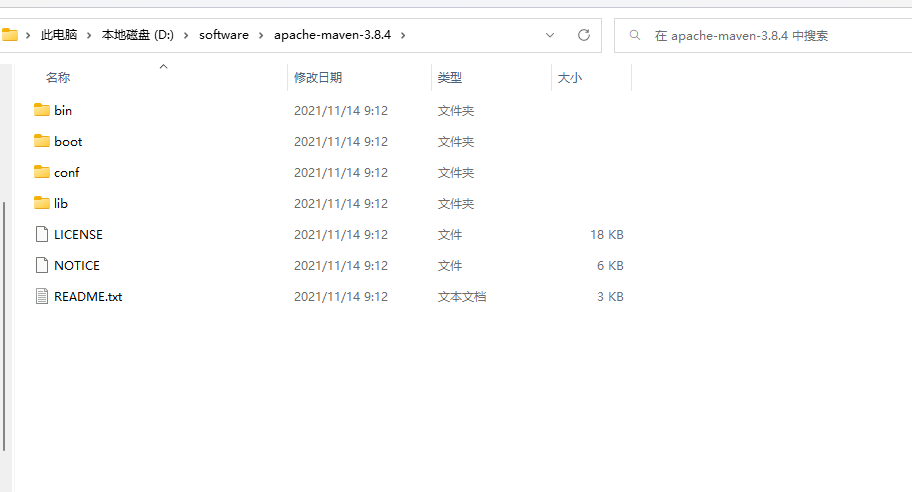Open the lib folder icon
This screenshot has width=912, height=492.
coord(41,203)
